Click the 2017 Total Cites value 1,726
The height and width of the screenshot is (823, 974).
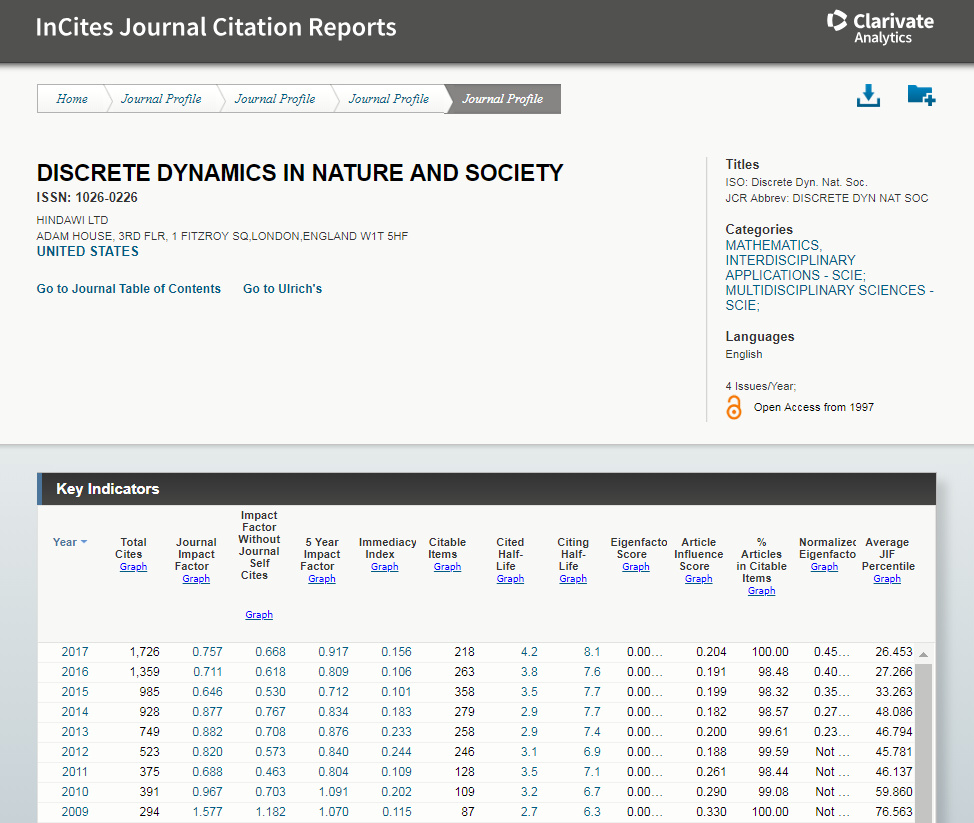click(x=144, y=652)
